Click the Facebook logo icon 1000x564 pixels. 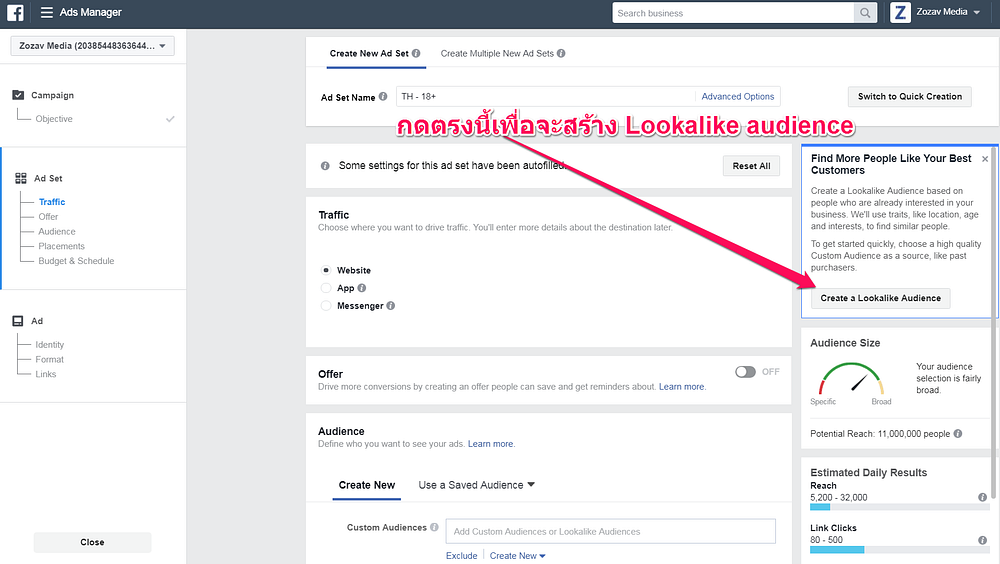(15, 12)
